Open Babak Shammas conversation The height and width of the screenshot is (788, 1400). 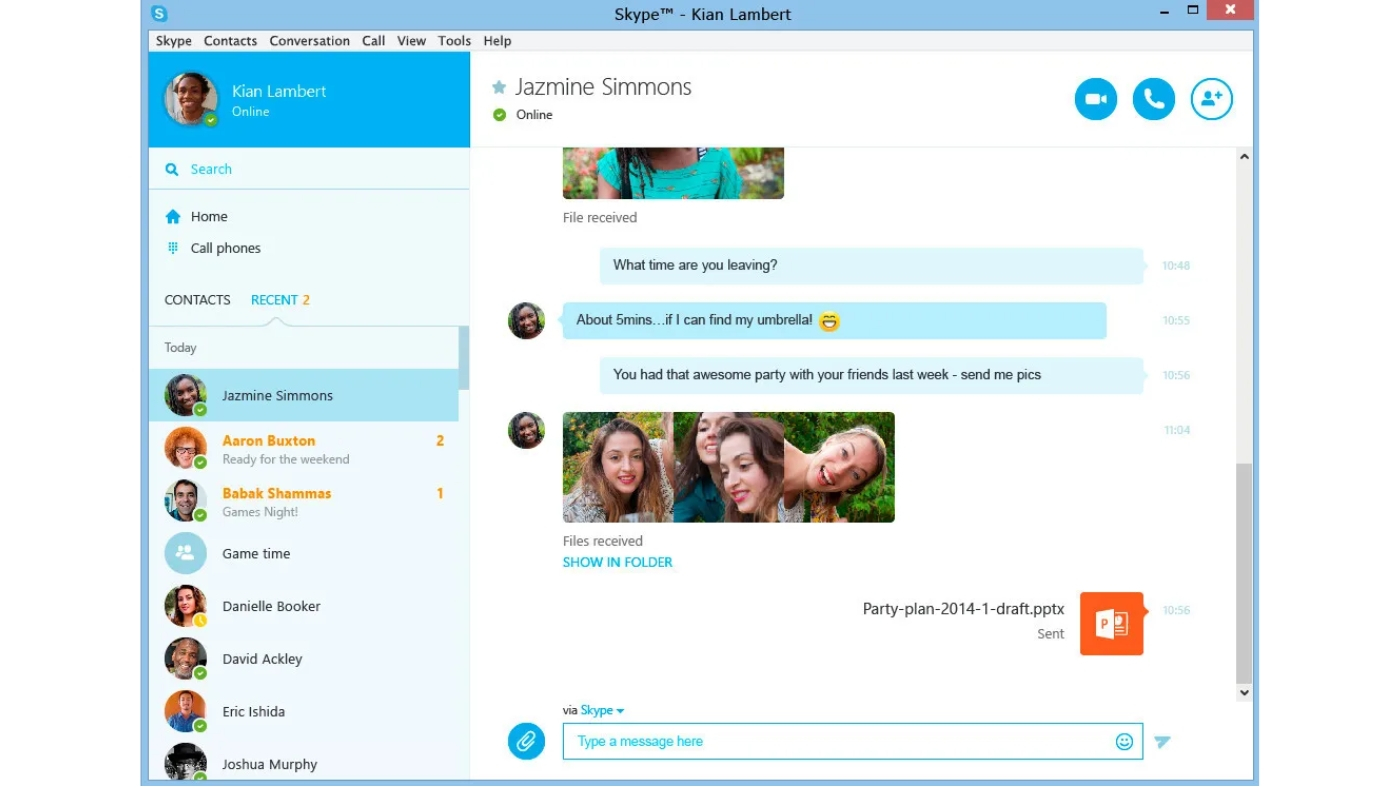[304, 501]
